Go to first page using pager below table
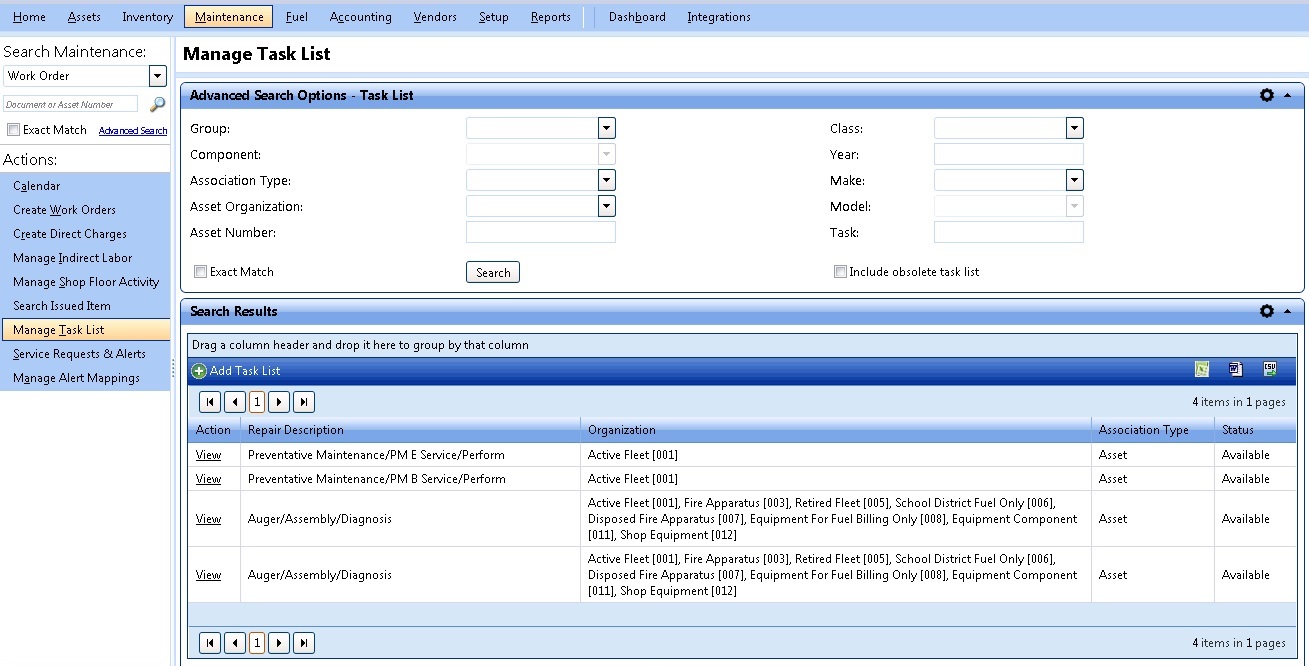 210,643
